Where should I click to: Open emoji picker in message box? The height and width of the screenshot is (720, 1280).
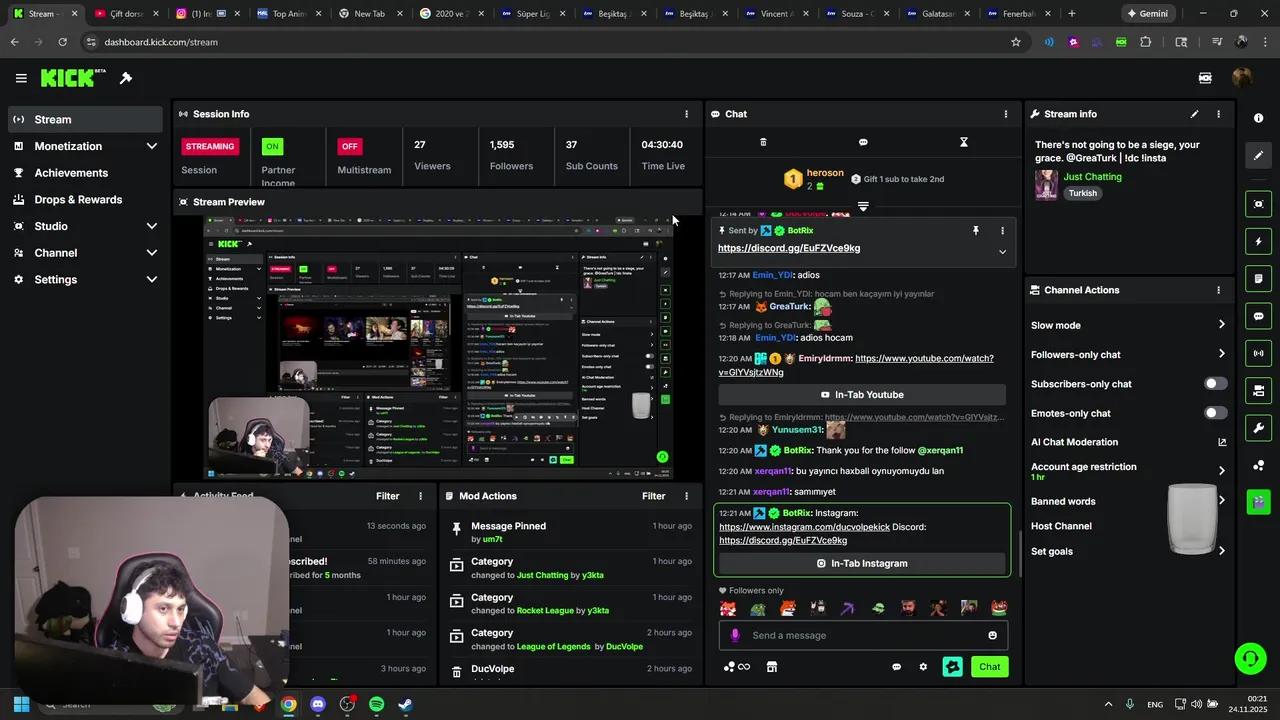[x=992, y=635]
